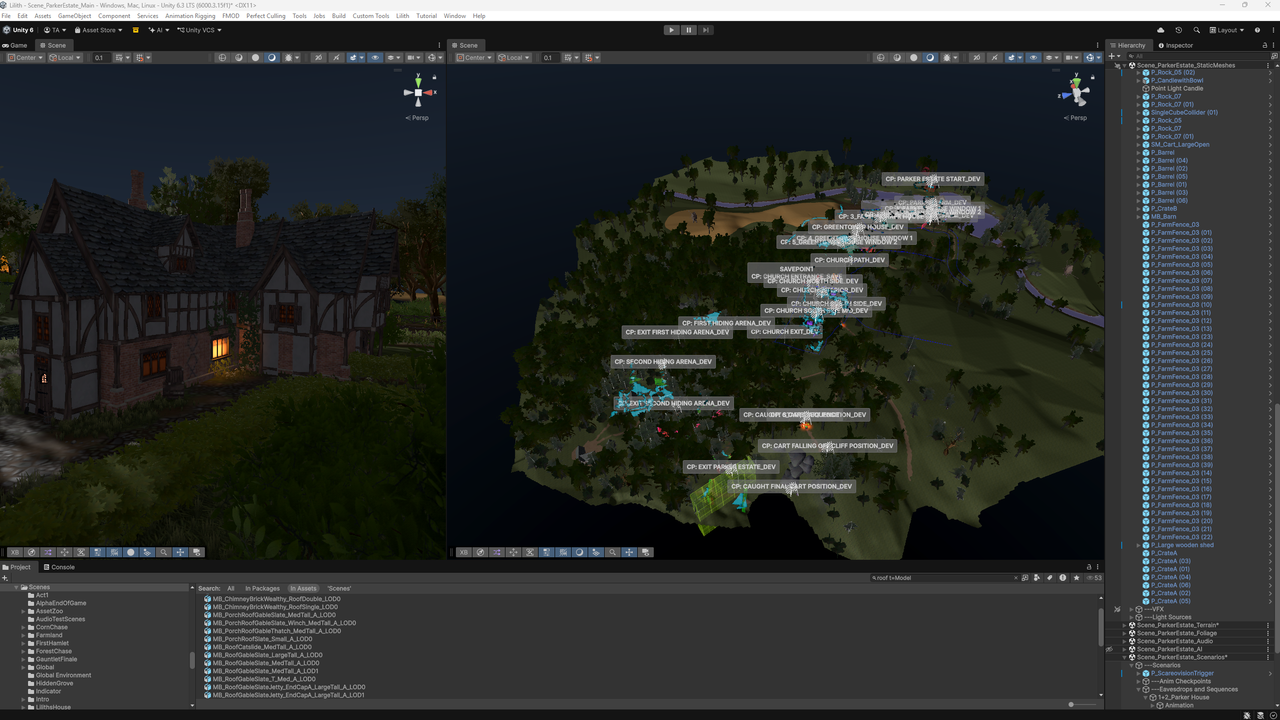1280x720 pixels.
Task: Open the Asset Store dropdown
Action: 98,30
